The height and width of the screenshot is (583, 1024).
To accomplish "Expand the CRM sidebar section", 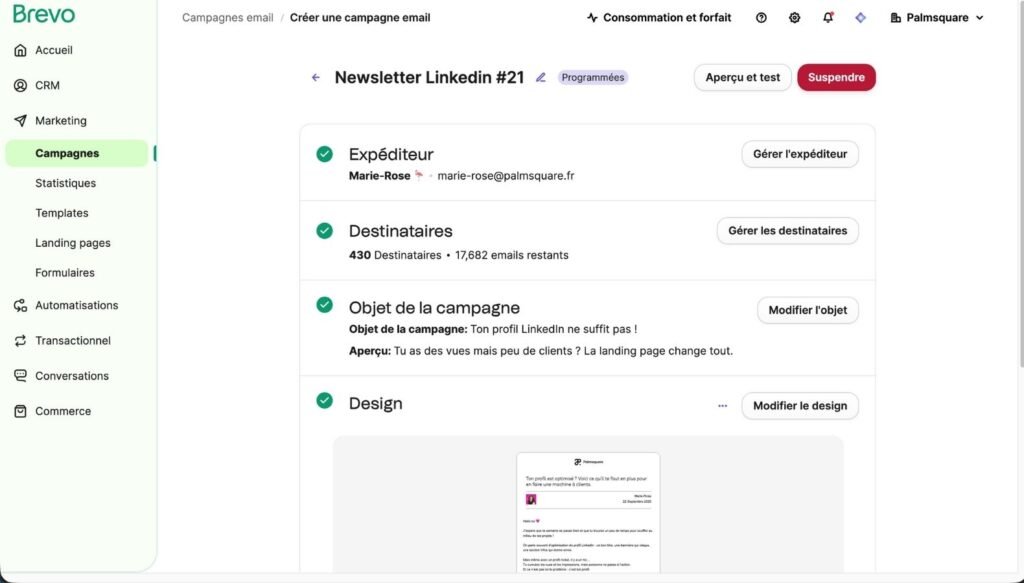I will [47, 86].
